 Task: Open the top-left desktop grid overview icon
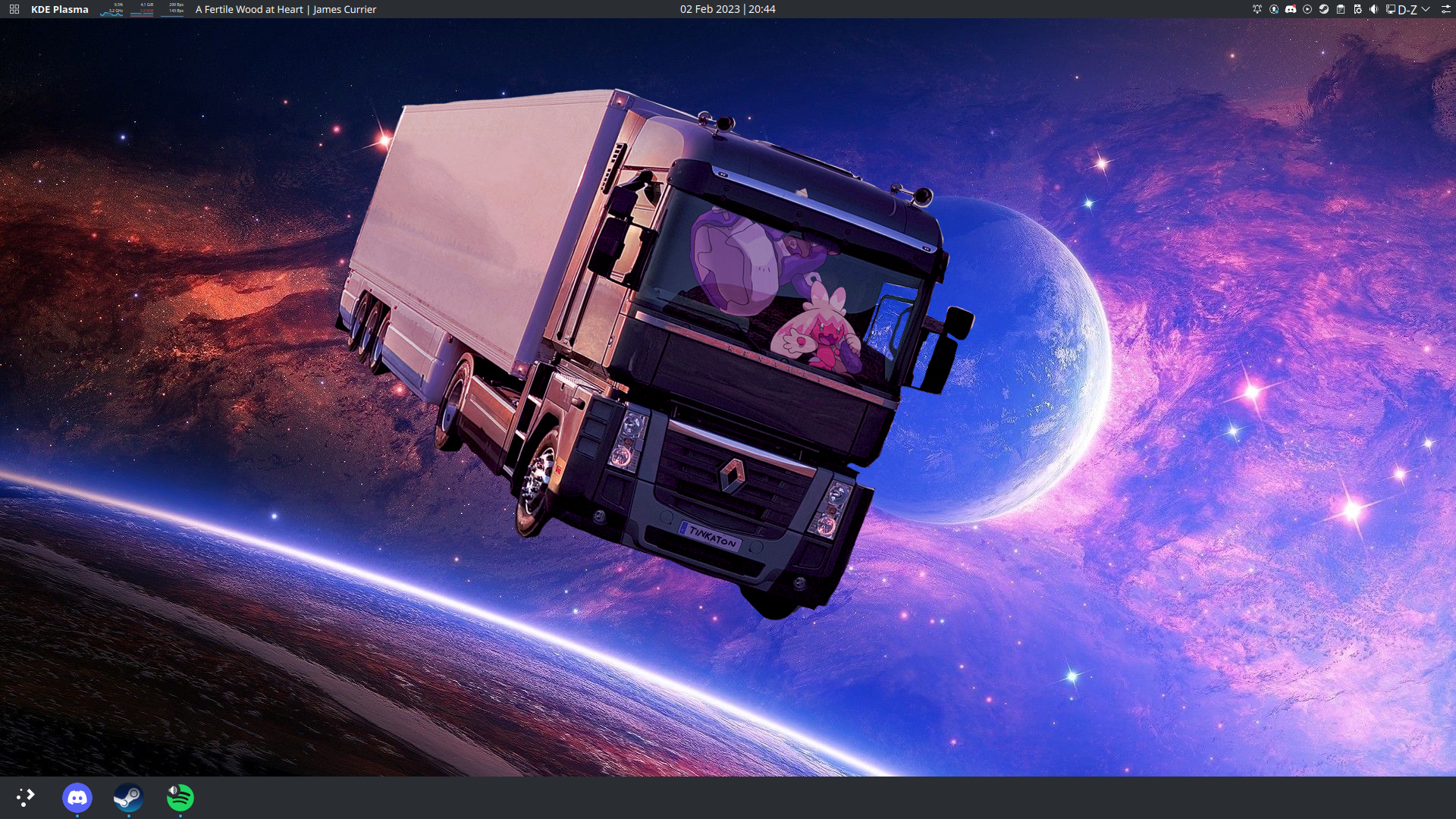(x=14, y=9)
